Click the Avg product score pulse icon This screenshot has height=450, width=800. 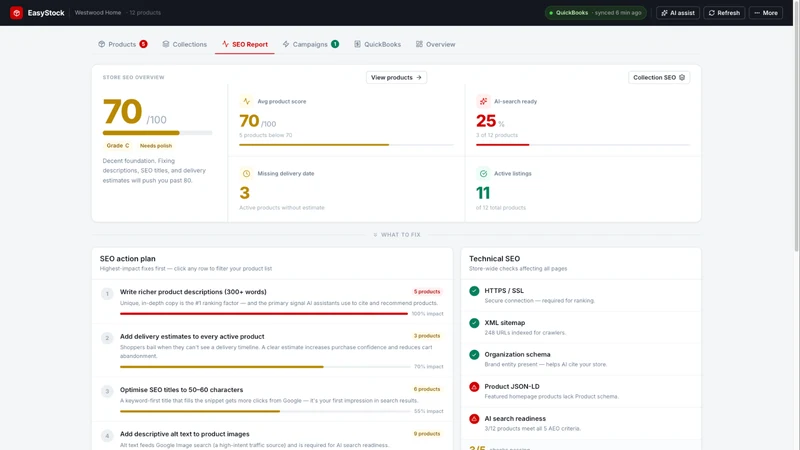point(246,101)
